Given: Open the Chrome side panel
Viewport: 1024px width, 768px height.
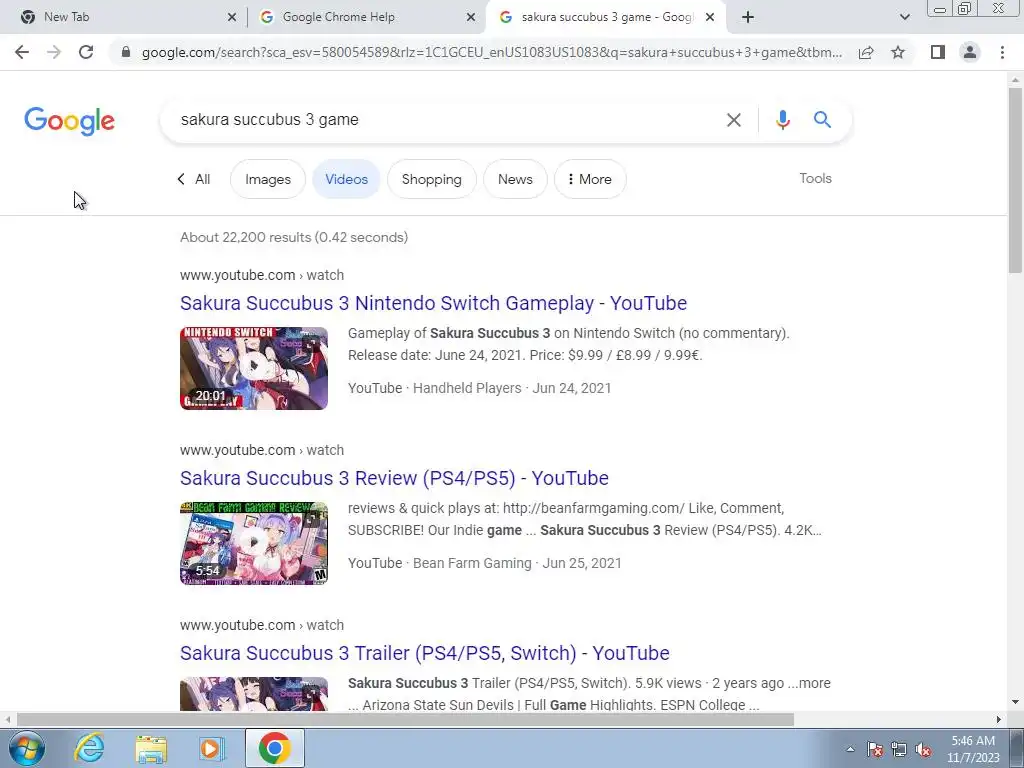Looking at the screenshot, I should [938, 52].
